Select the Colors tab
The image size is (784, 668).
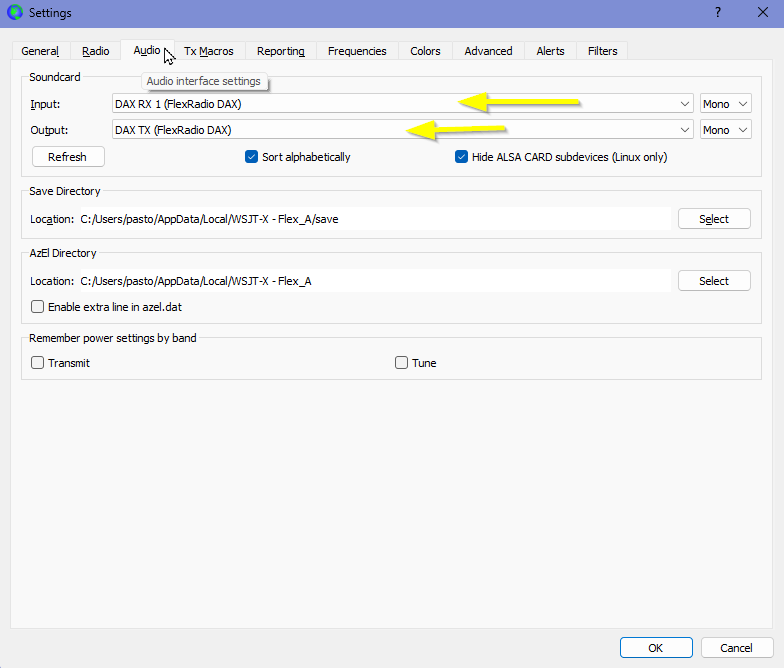point(425,51)
